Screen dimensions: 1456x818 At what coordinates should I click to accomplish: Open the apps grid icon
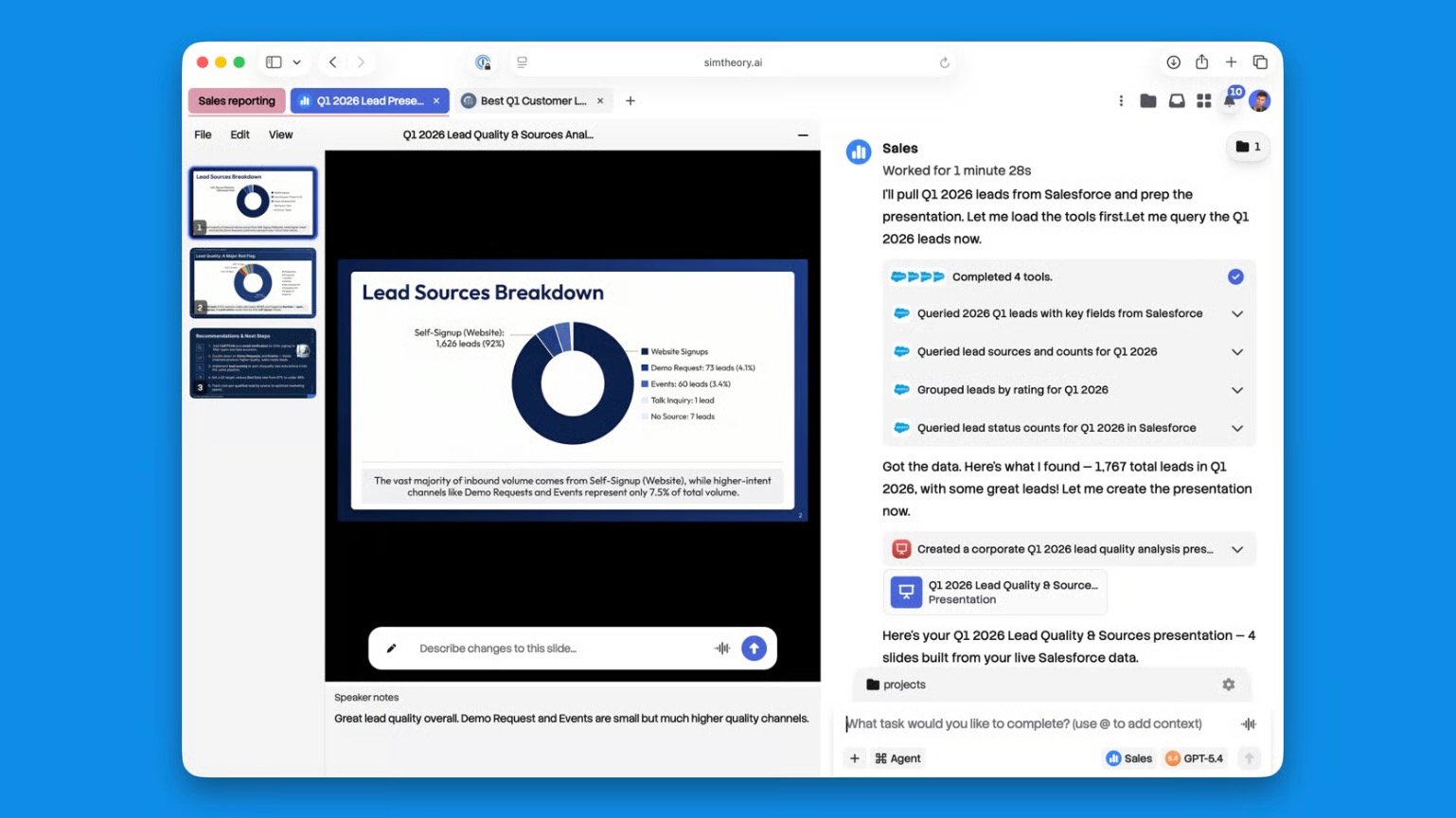[1203, 100]
